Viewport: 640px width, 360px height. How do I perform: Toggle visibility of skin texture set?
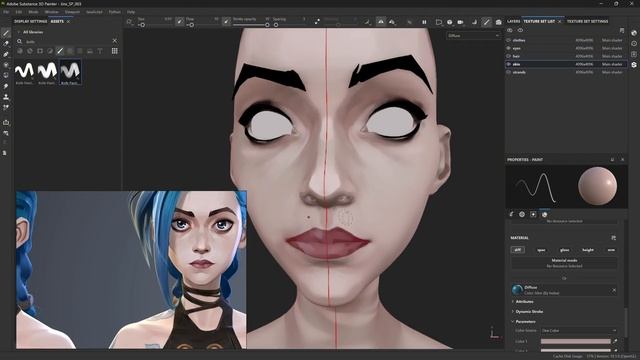509,64
